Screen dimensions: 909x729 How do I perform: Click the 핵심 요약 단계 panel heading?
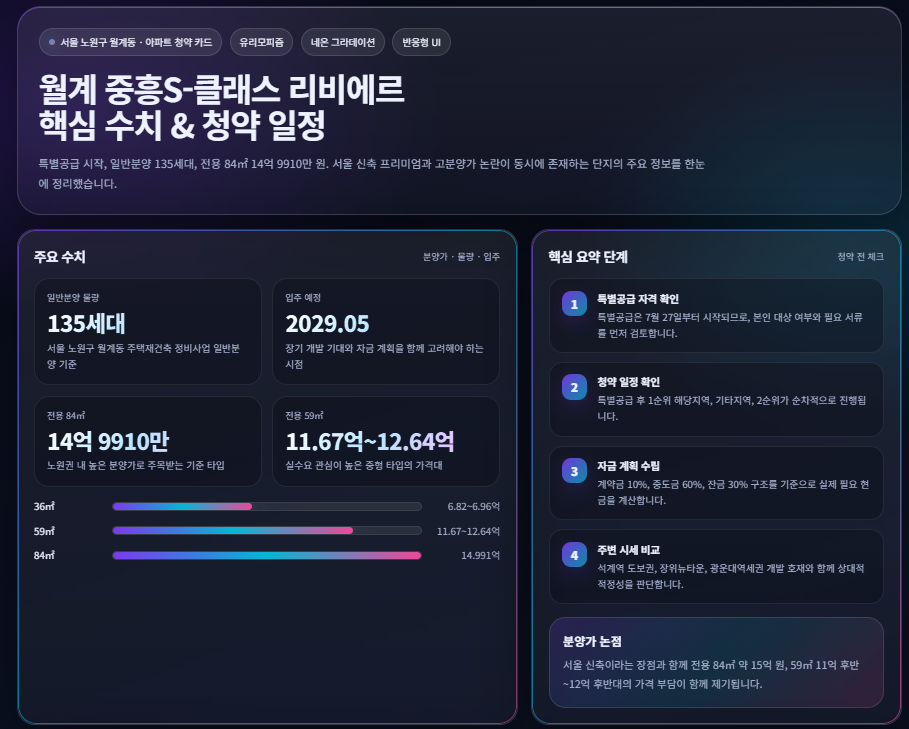tap(588, 257)
